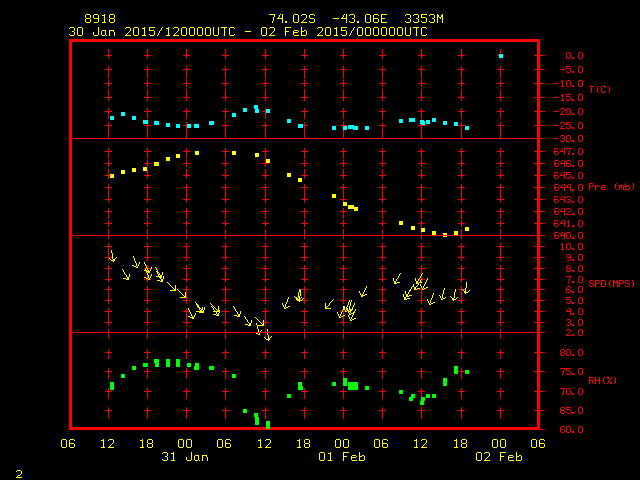Click the latitude value 74.02S

click(290, 19)
